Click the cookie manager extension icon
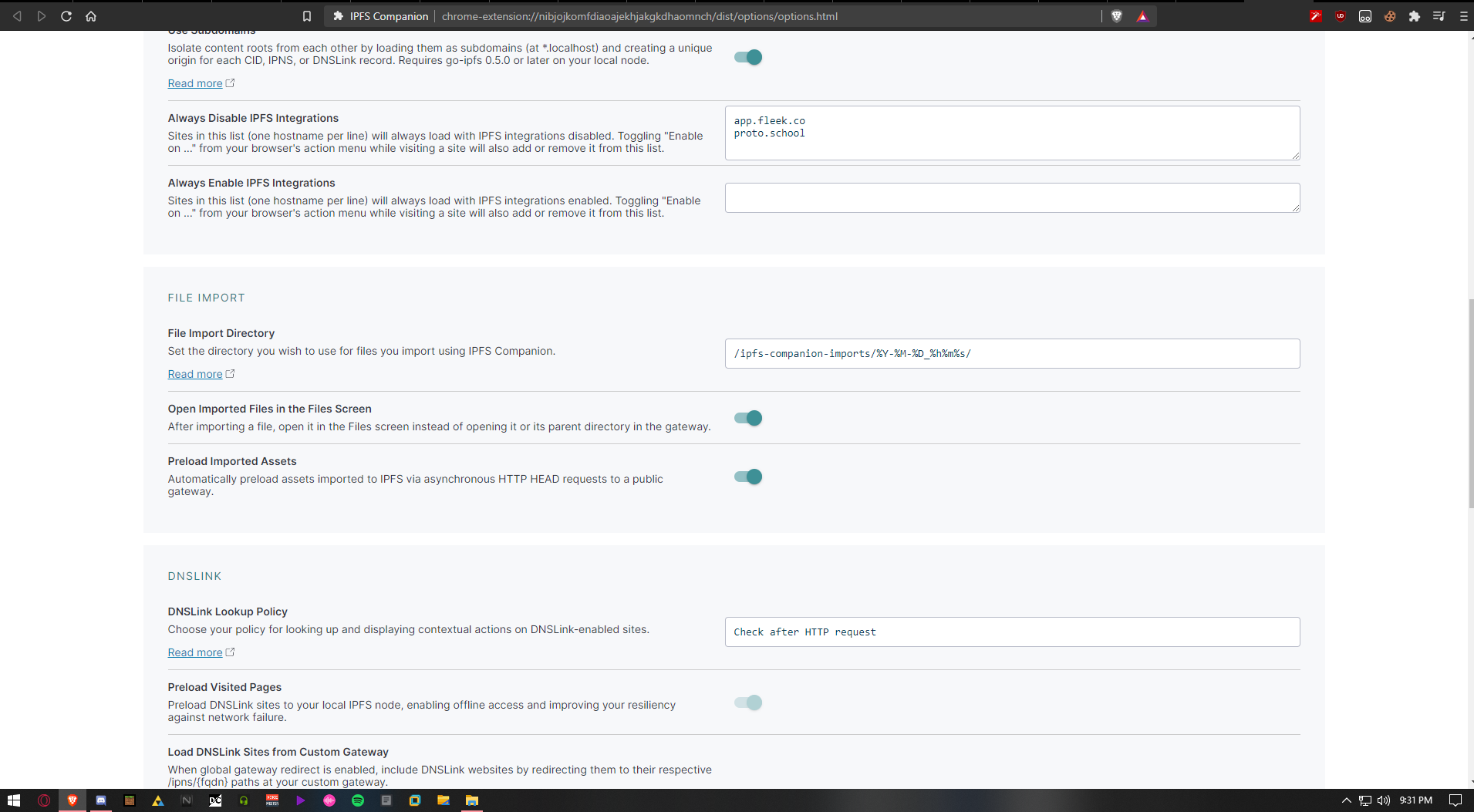This screenshot has width=1474, height=812. coord(1390,15)
